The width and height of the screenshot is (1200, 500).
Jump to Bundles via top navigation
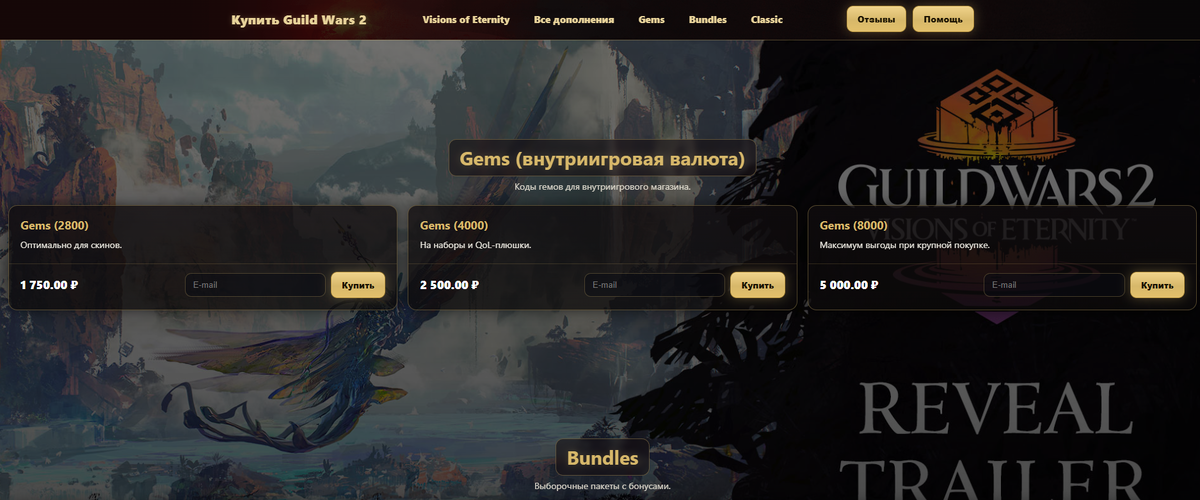pyautogui.click(x=708, y=20)
